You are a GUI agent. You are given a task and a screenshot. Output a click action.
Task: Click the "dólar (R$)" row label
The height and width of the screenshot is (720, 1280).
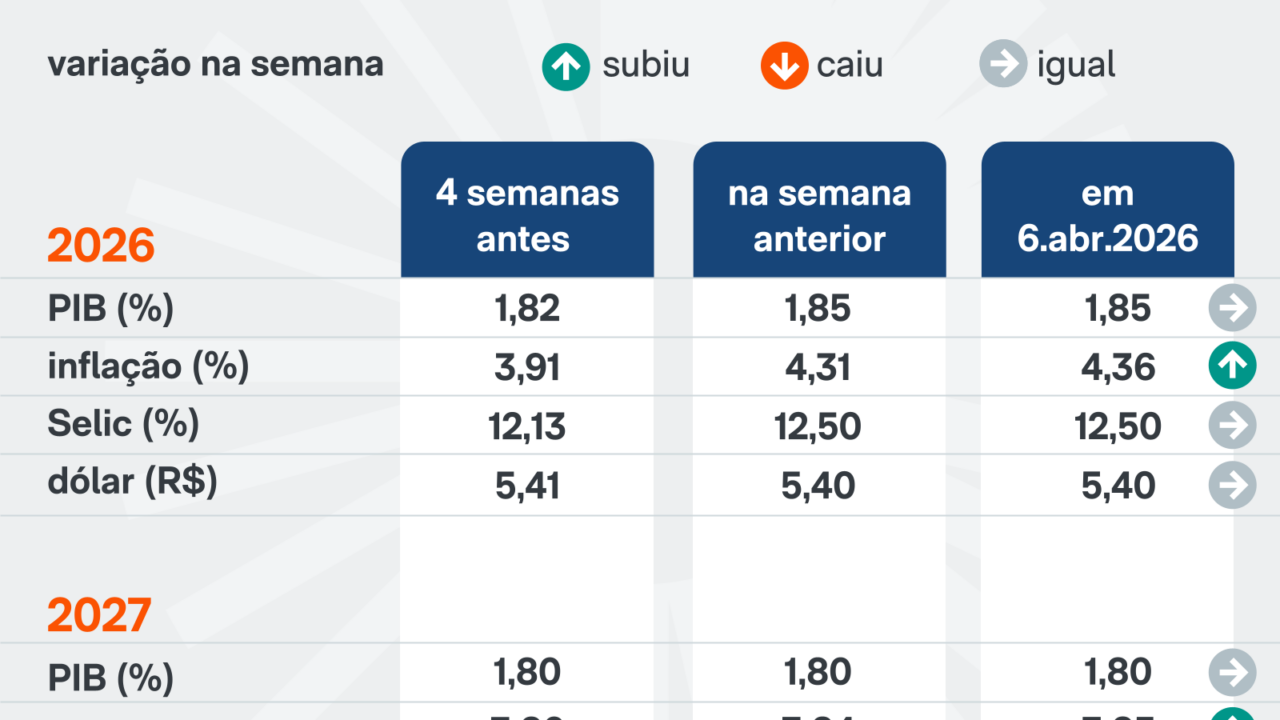132,482
